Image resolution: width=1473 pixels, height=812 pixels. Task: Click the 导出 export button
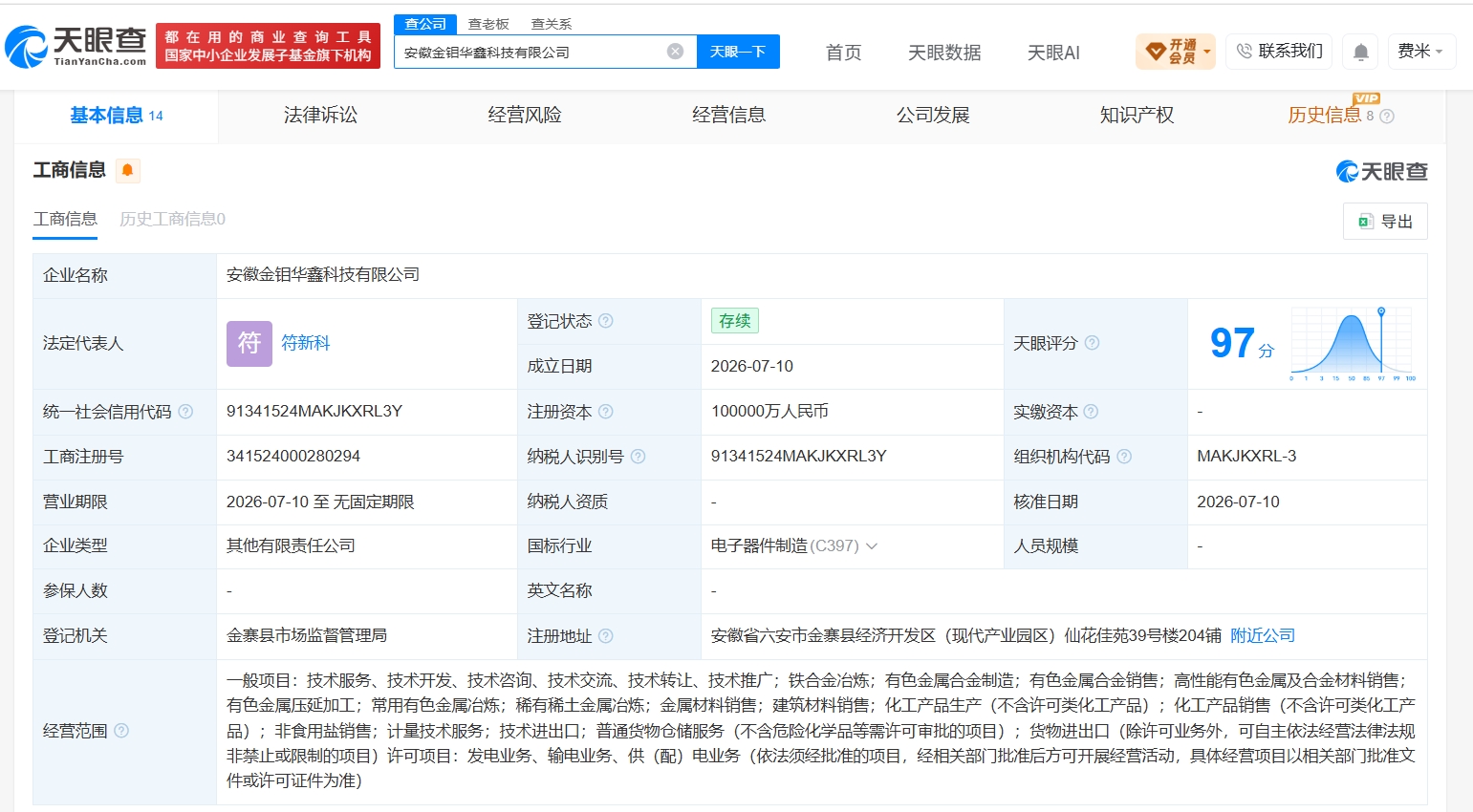(1386, 222)
